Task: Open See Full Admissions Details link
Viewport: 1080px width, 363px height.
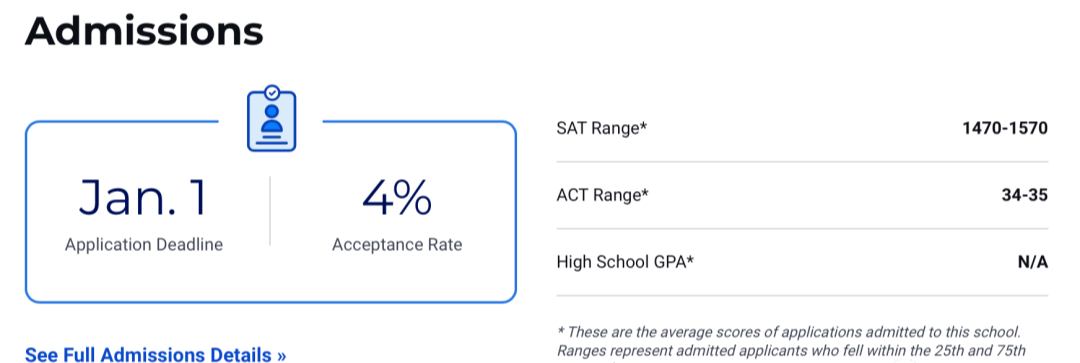Action: 156,355
